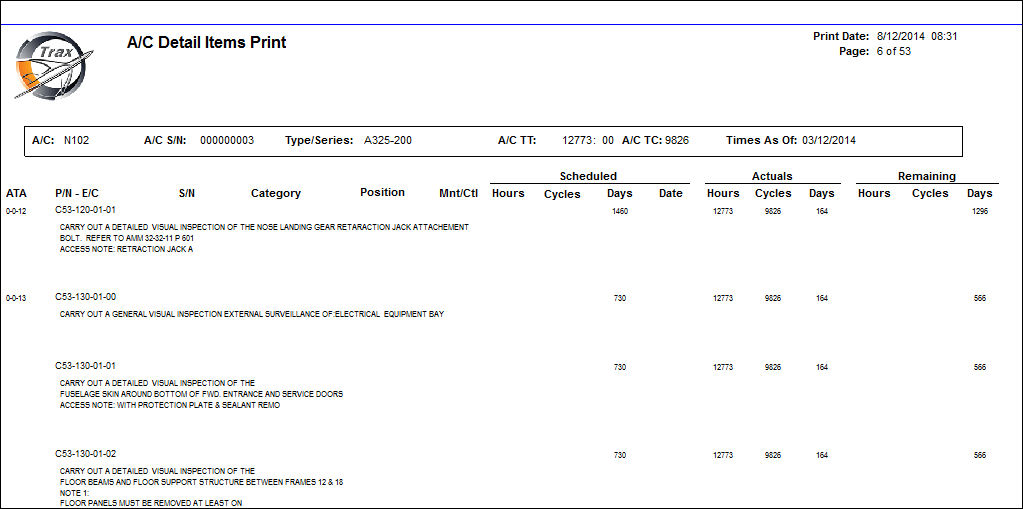Click the Scheduled group header
Image resolution: width=1023 pixels, height=509 pixels.
tap(588, 176)
